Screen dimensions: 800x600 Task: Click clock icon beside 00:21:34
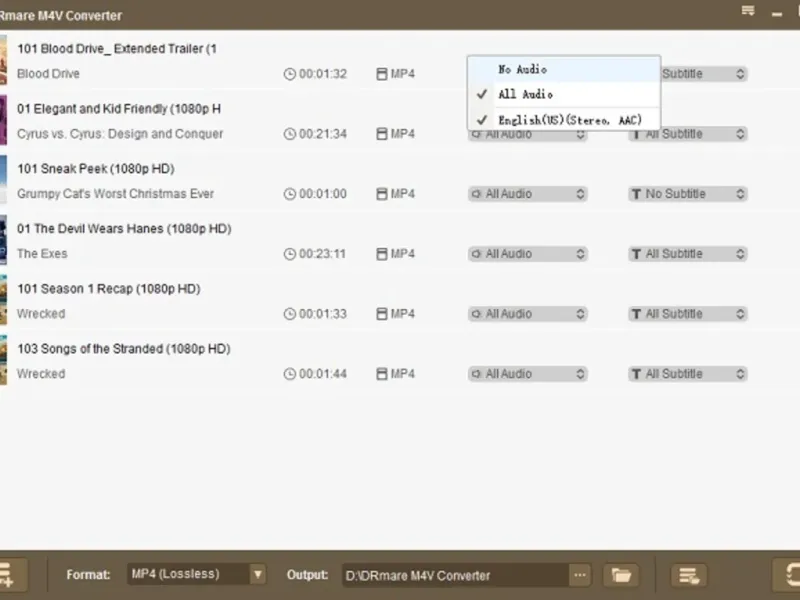pos(290,134)
